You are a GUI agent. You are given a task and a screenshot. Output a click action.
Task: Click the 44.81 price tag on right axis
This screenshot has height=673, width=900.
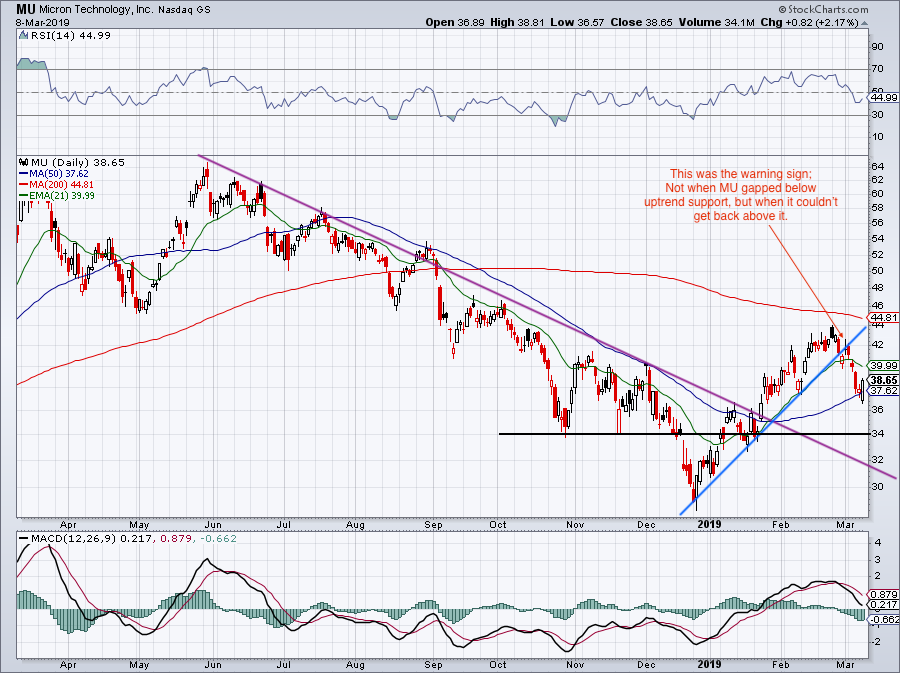click(884, 317)
